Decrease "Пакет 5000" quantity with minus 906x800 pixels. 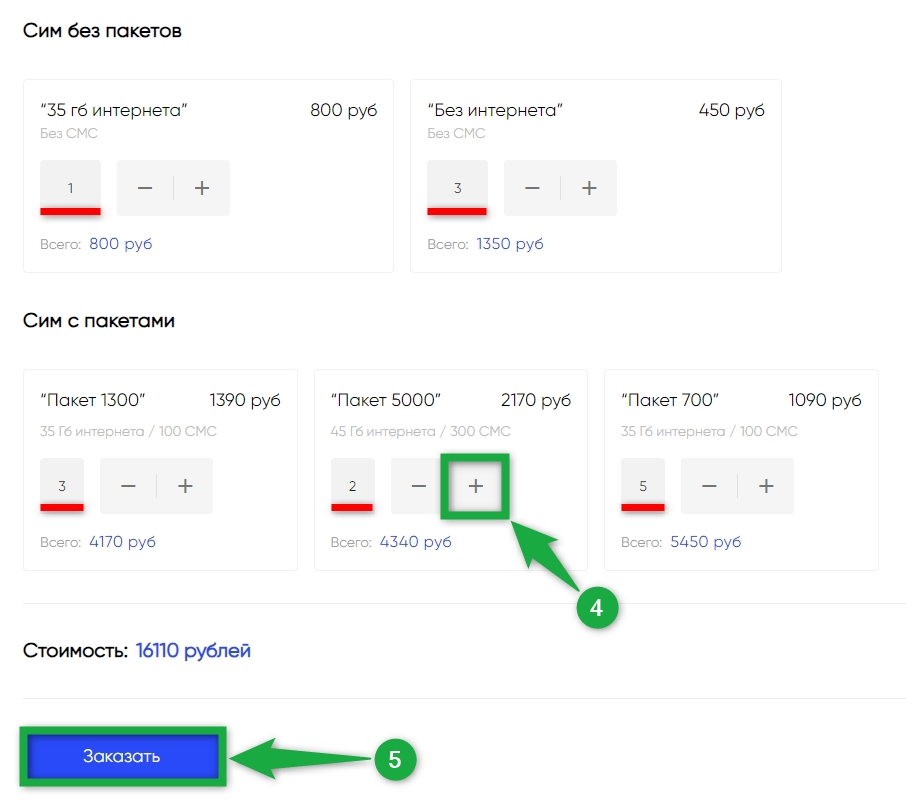tap(419, 486)
